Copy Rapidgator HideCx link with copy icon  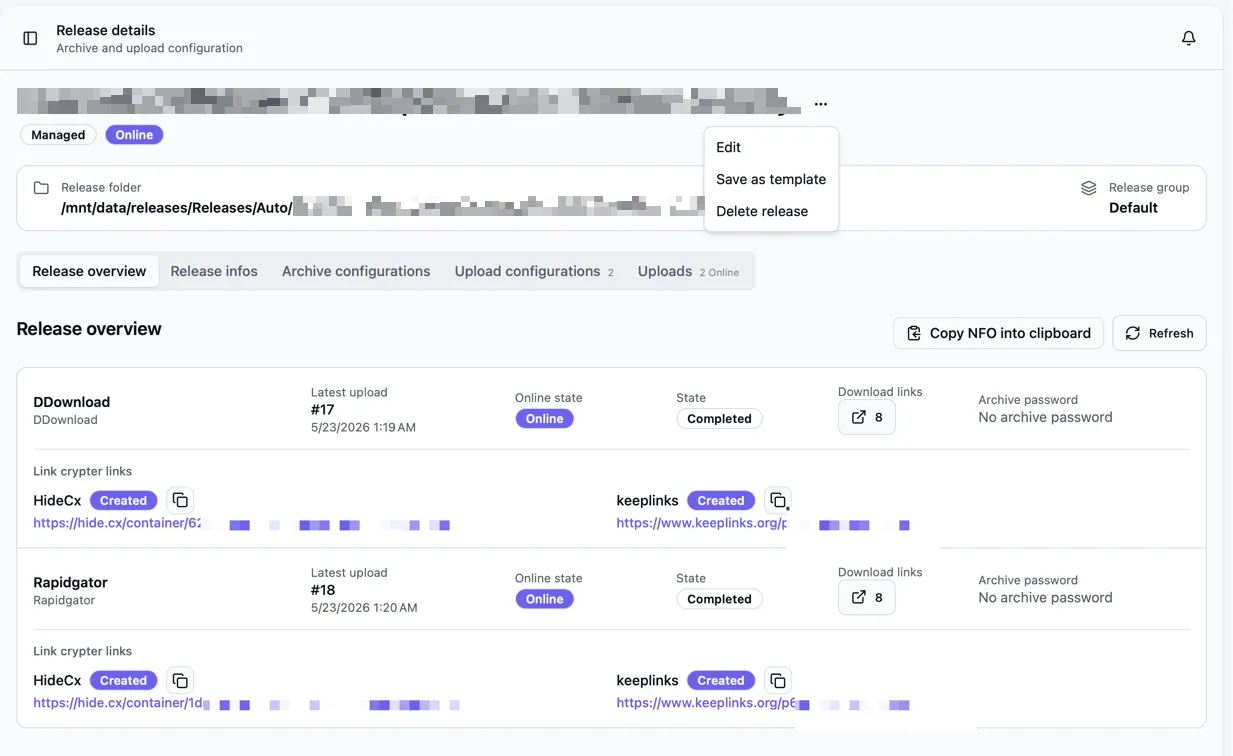pyautogui.click(x=180, y=680)
